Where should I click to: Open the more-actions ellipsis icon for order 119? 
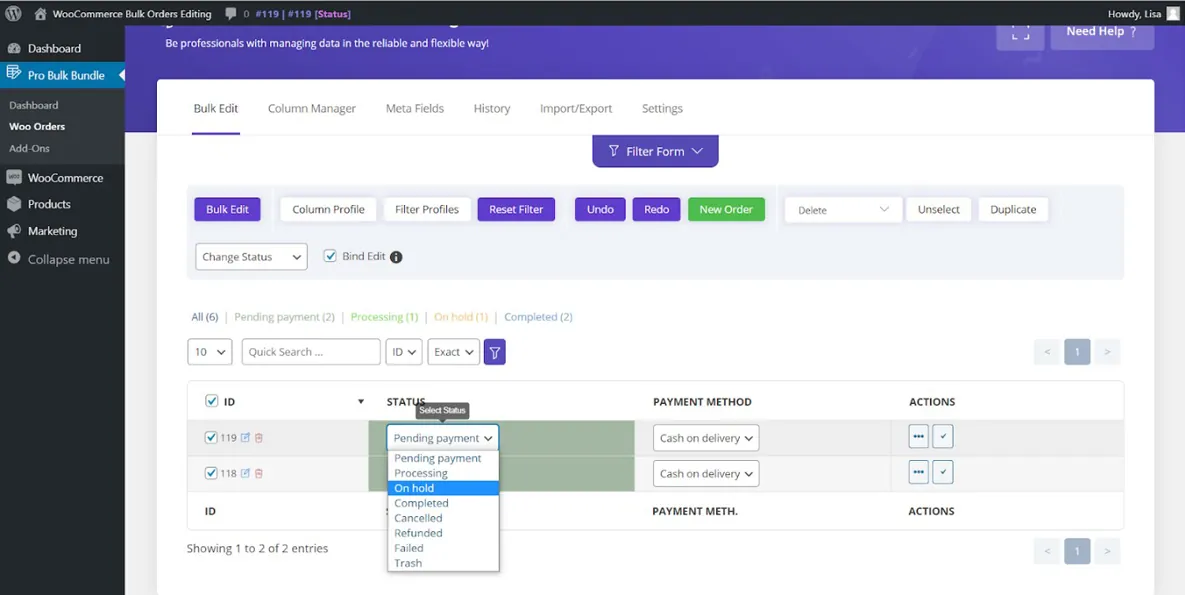click(x=917, y=437)
